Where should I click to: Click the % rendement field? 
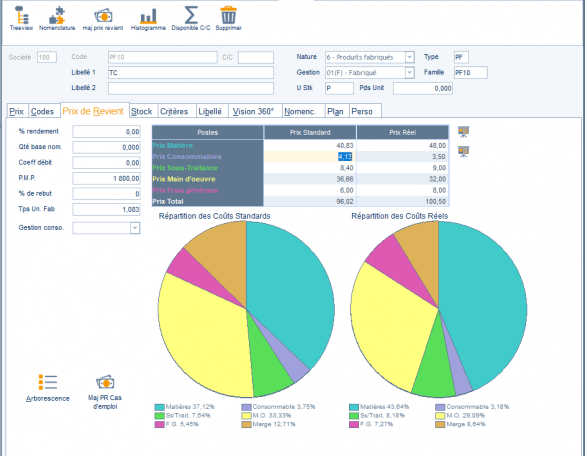(106, 131)
